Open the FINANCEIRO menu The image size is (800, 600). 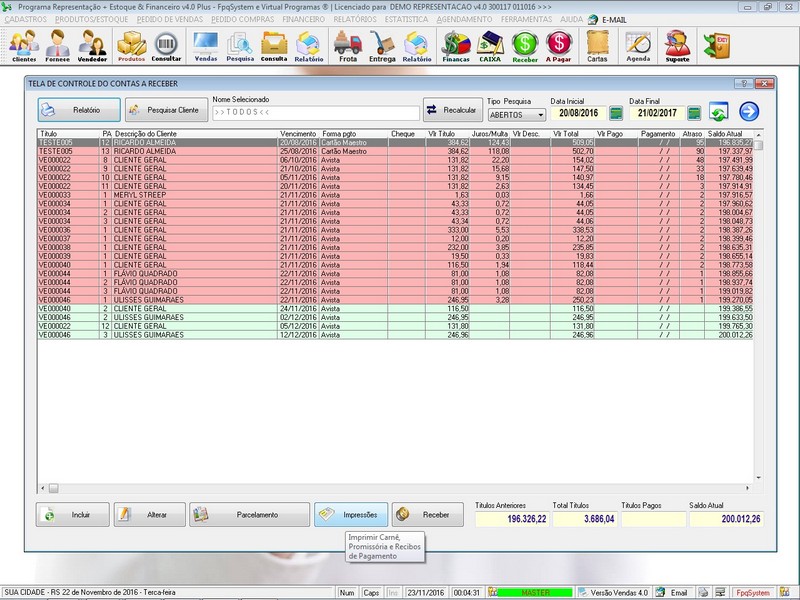click(303, 19)
